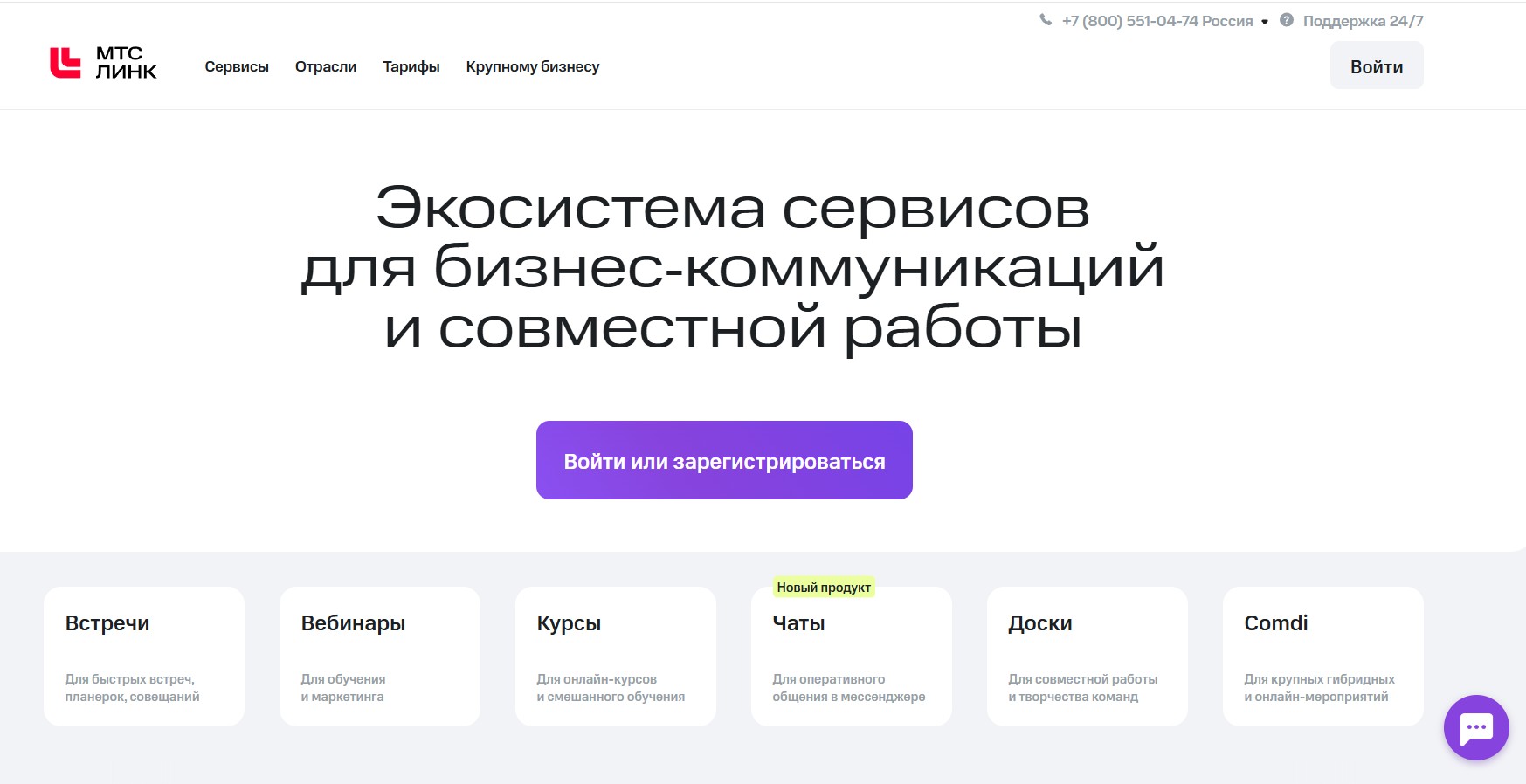Go to the Тарифы page
Viewport: 1526px width, 784px height.
(x=411, y=66)
